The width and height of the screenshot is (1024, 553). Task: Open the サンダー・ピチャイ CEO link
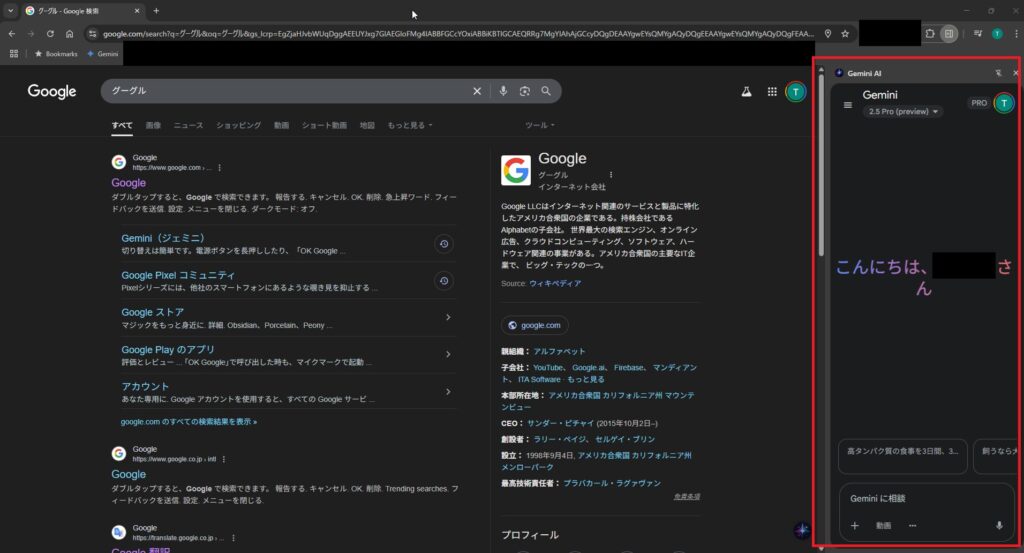[560, 423]
